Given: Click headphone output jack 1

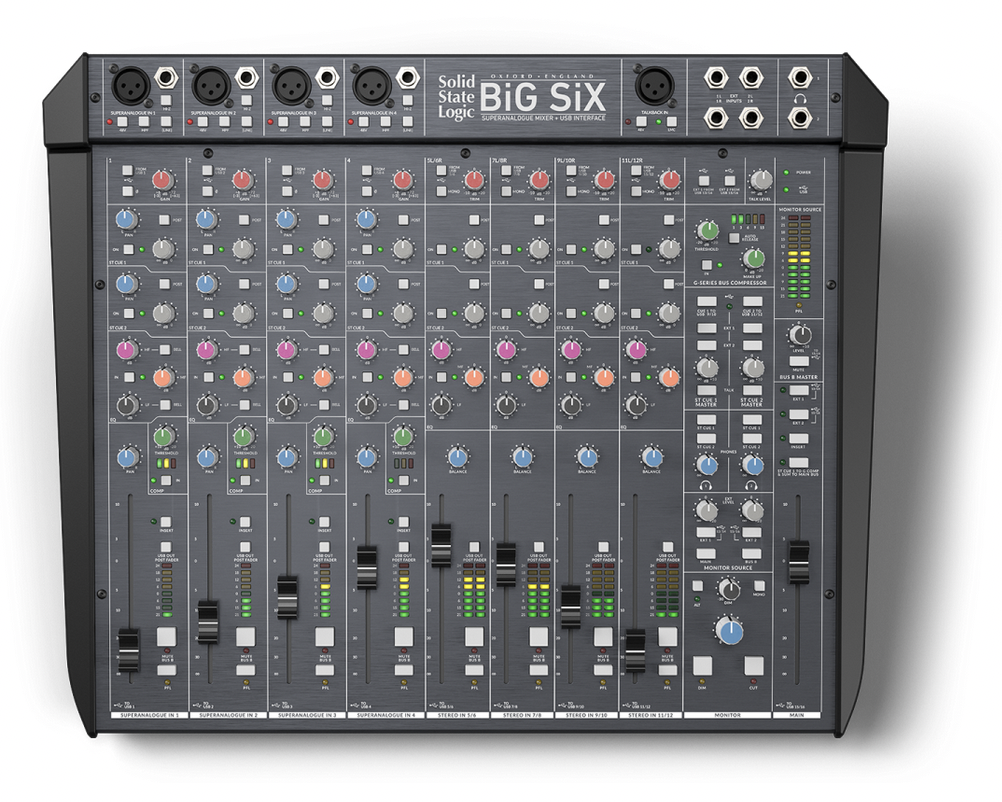Looking at the screenshot, I should (799, 78).
